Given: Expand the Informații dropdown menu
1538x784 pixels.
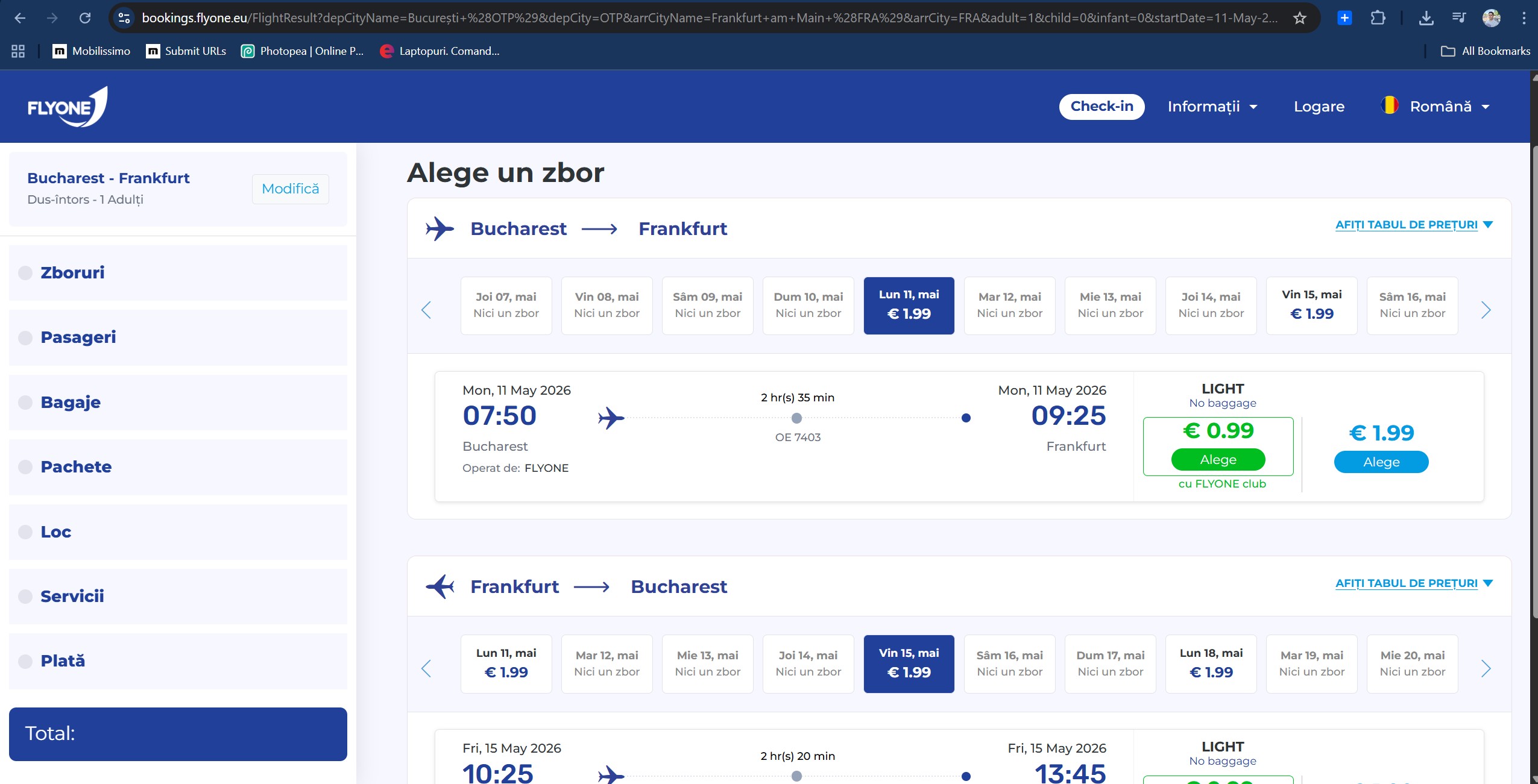Looking at the screenshot, I should coord(1212,107).
